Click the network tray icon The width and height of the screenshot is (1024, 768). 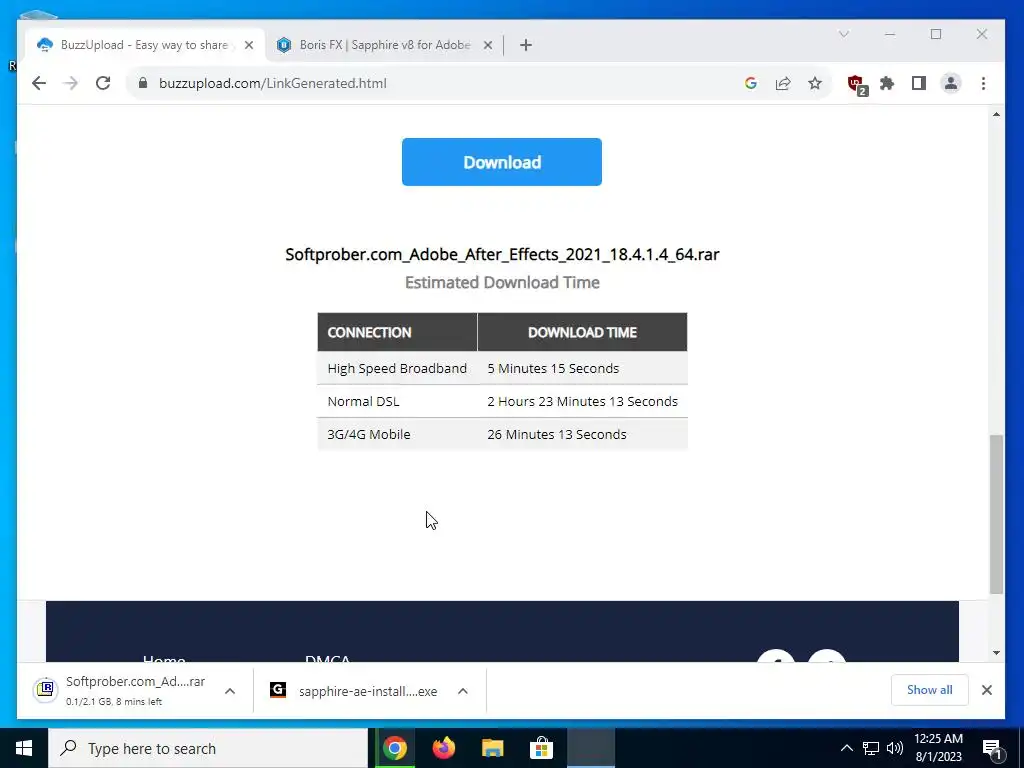pyautogui.click(x=871, y=748)
